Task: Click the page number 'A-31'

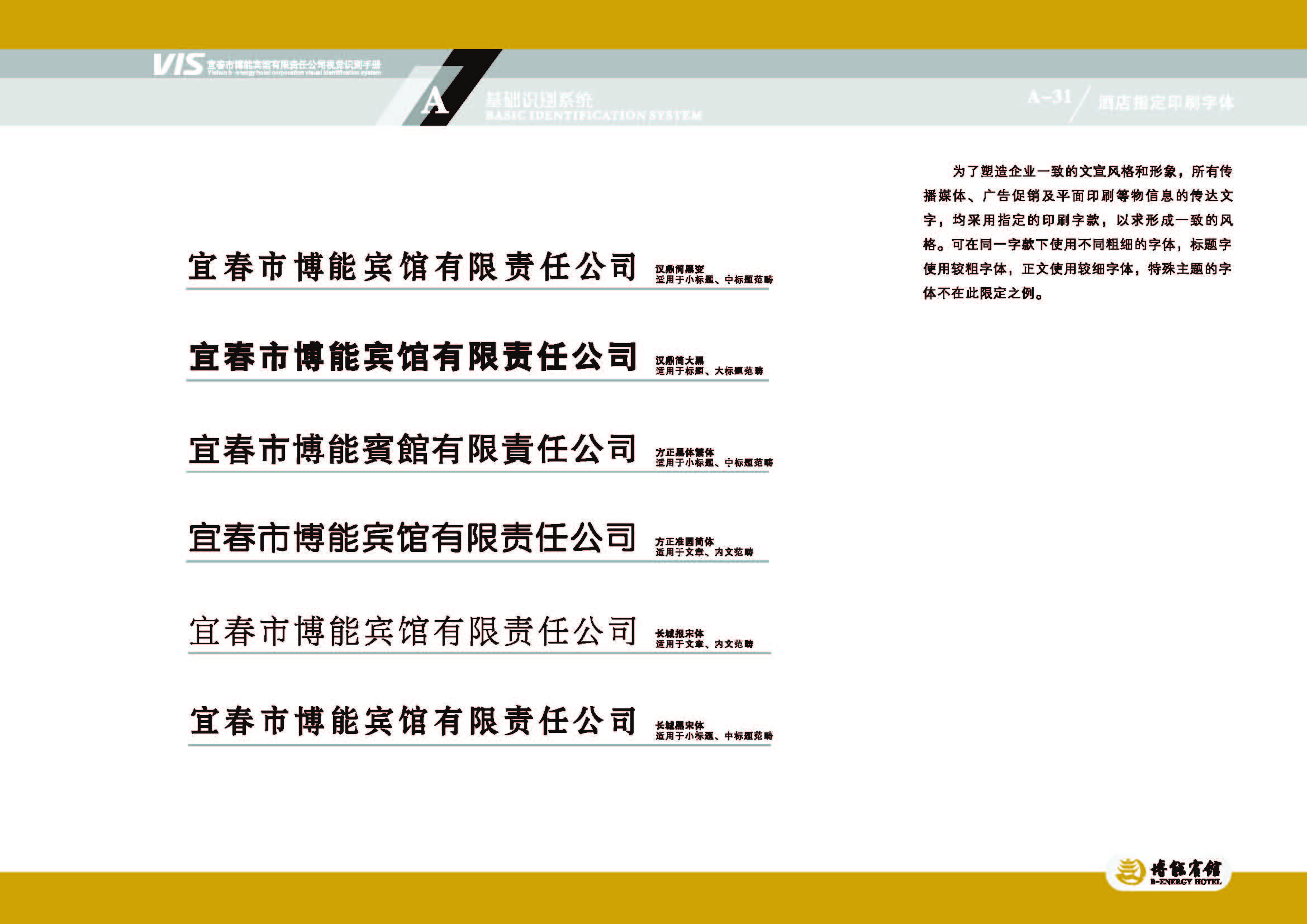Action: [1049, 97]
